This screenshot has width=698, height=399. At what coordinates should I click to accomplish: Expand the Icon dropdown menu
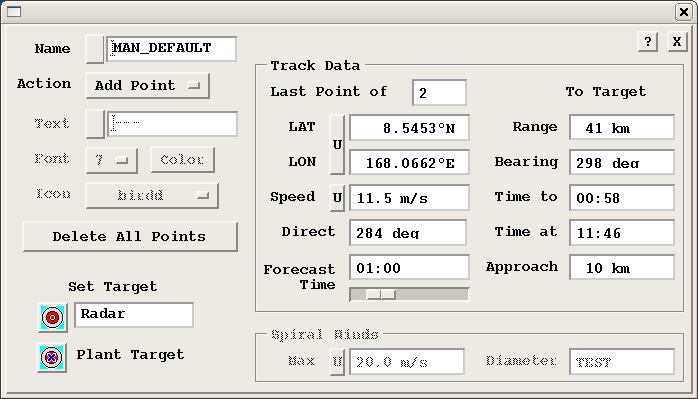tap(152, 195)
